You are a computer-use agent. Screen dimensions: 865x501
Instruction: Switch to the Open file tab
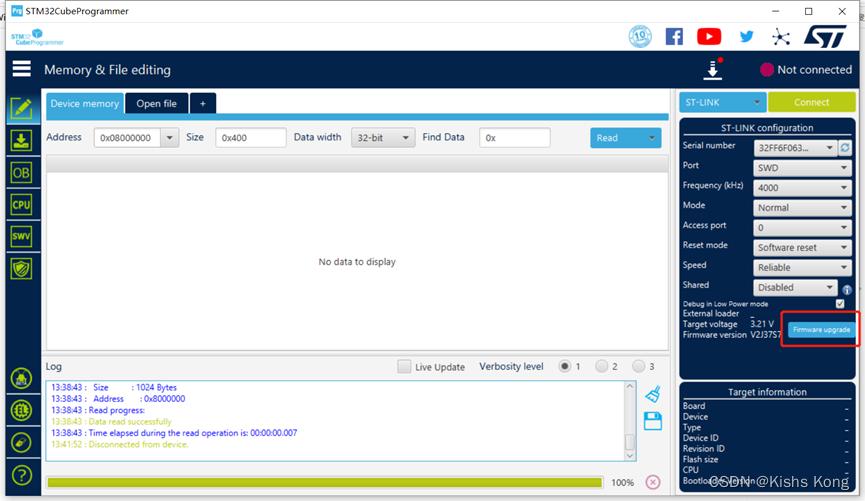(157, 103)
